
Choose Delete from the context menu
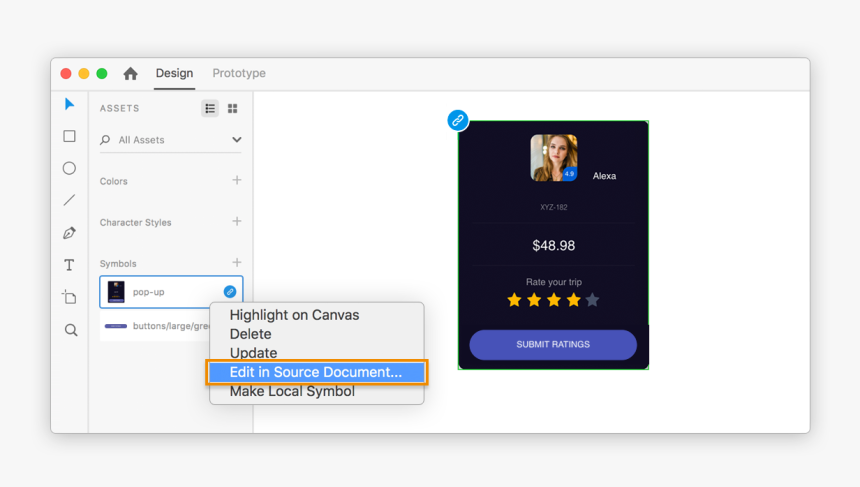pyautogui.click(x=316, y=334)
